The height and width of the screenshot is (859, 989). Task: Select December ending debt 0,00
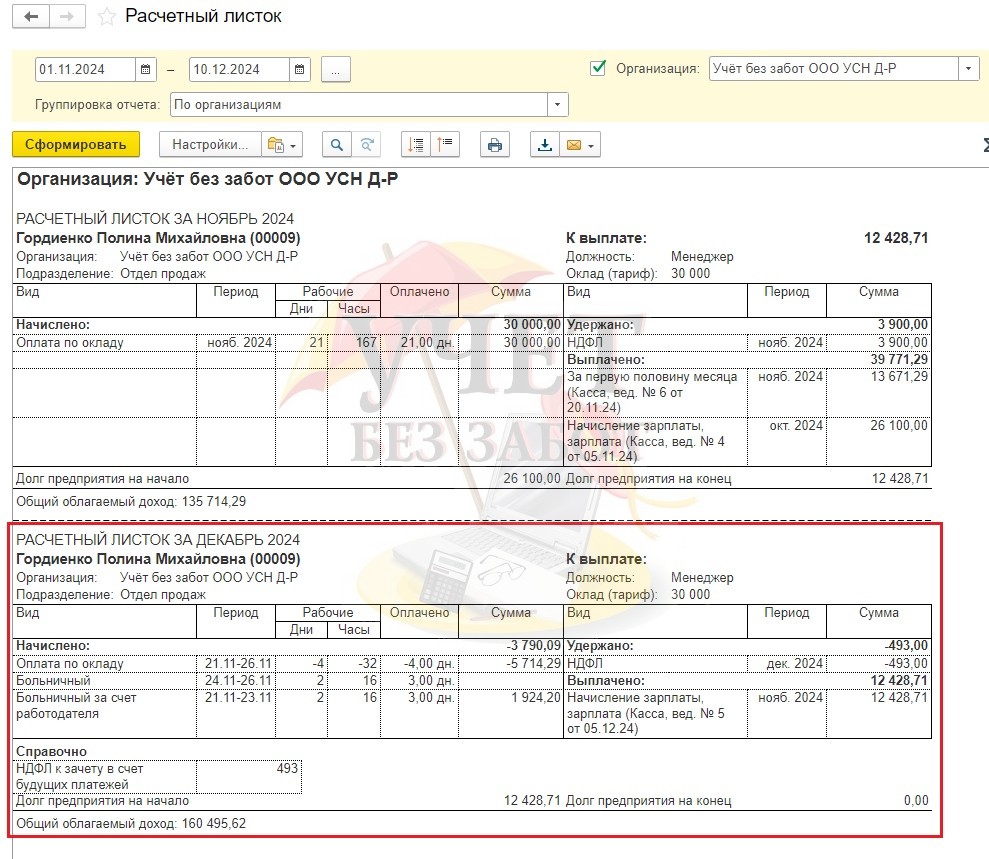(916, 800)
